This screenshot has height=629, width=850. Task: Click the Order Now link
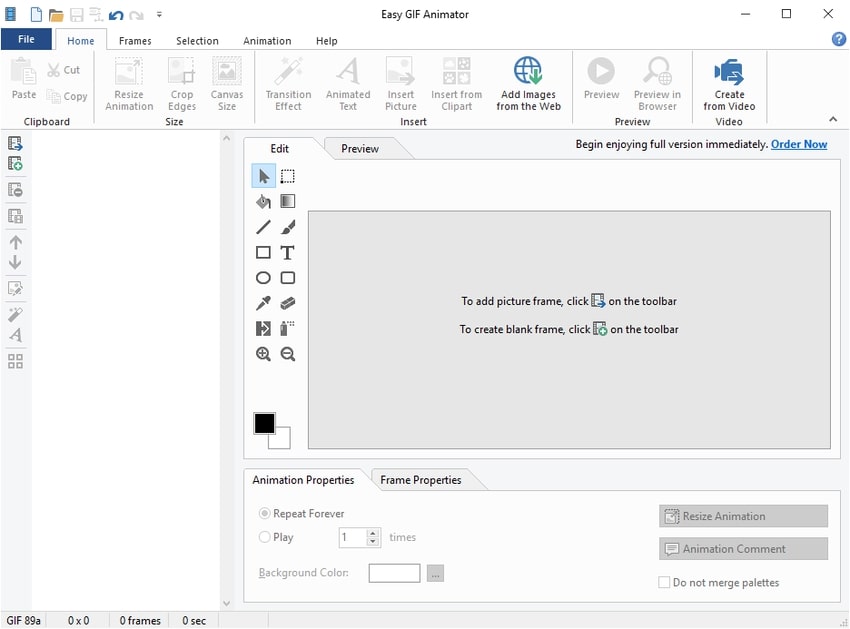pos(798,144)
